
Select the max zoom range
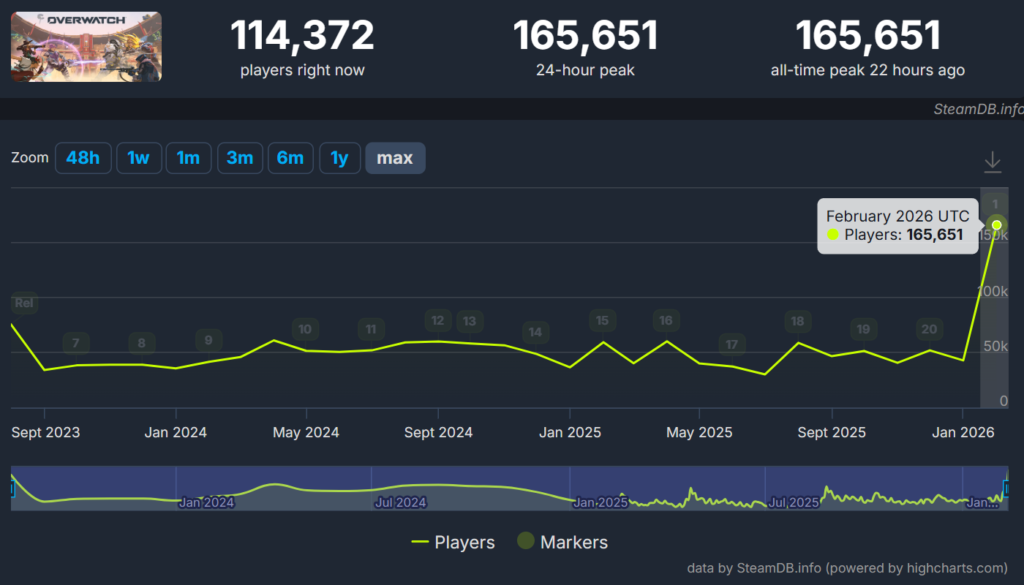pyautogui.click(x=395, y=158)
